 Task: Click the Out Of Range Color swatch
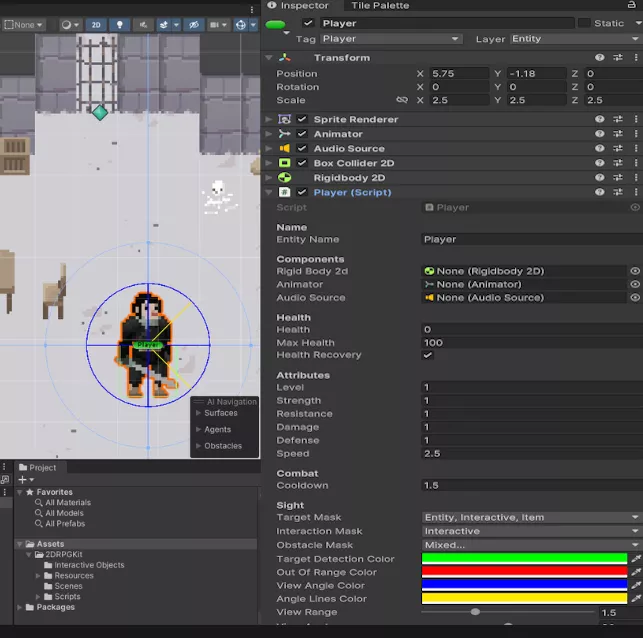tap(524, 572)
